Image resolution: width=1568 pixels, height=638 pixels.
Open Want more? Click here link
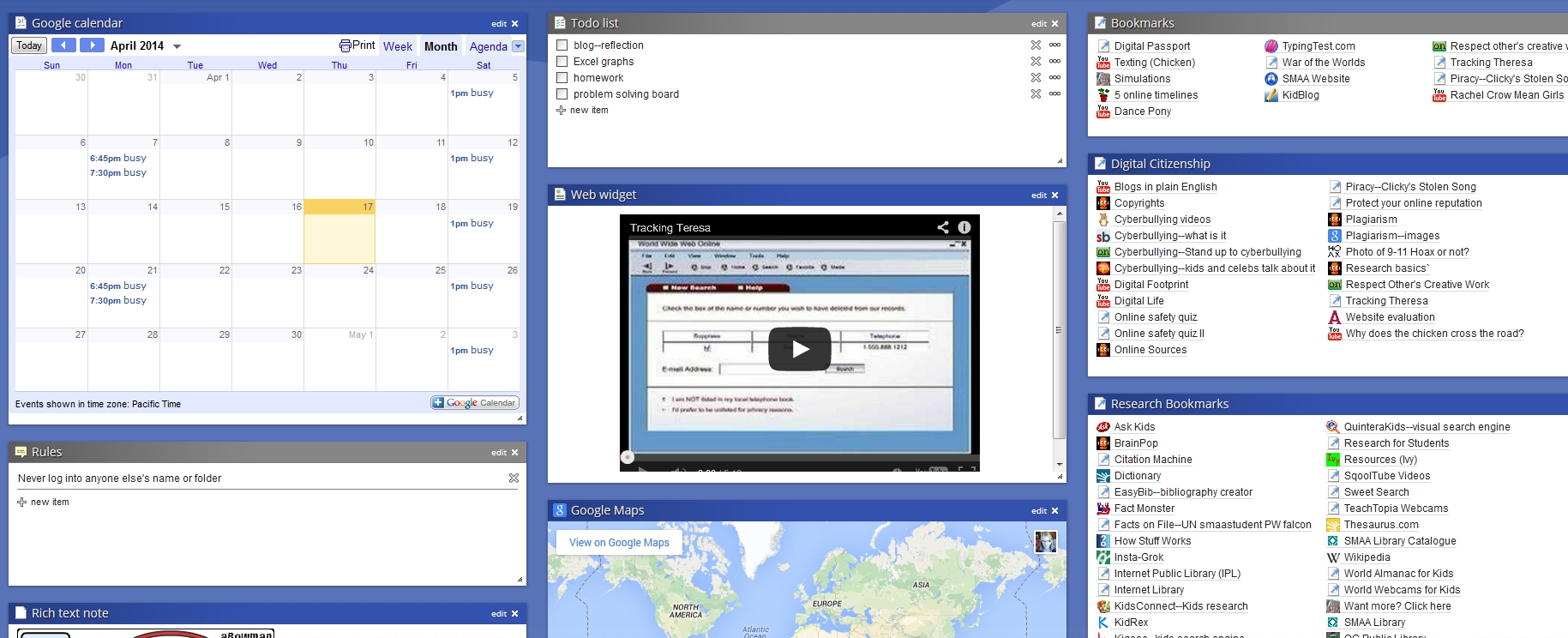(x=1397, y=606)
